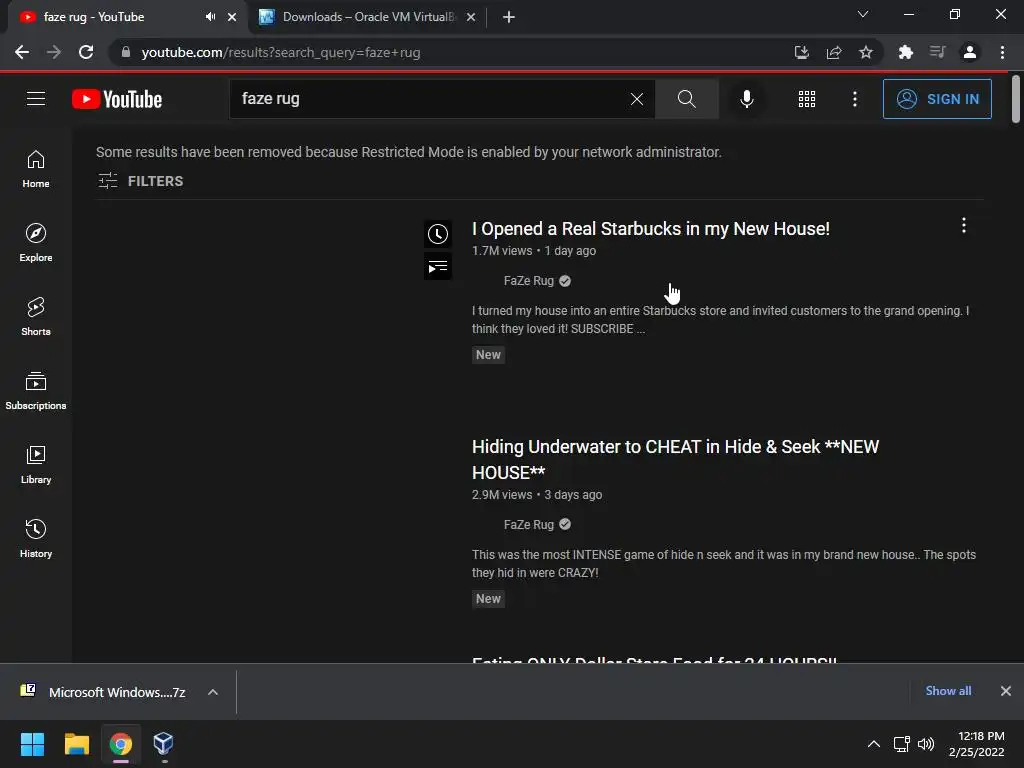Clear the faze rug search text
1024x768 pixels.
point(637,99)
